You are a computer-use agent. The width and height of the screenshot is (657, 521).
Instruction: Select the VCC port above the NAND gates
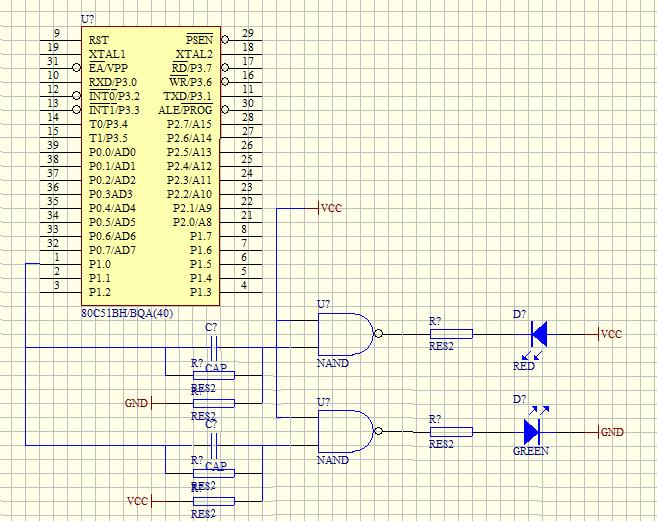330,208
